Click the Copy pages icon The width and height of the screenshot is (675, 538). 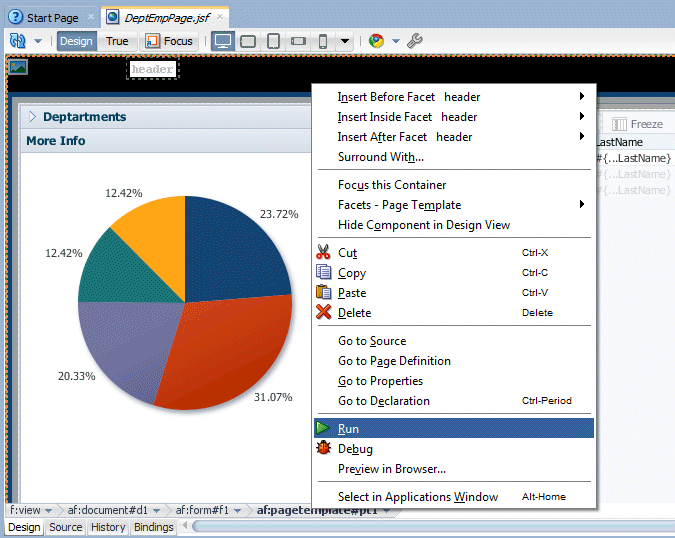tap(323, 272)
